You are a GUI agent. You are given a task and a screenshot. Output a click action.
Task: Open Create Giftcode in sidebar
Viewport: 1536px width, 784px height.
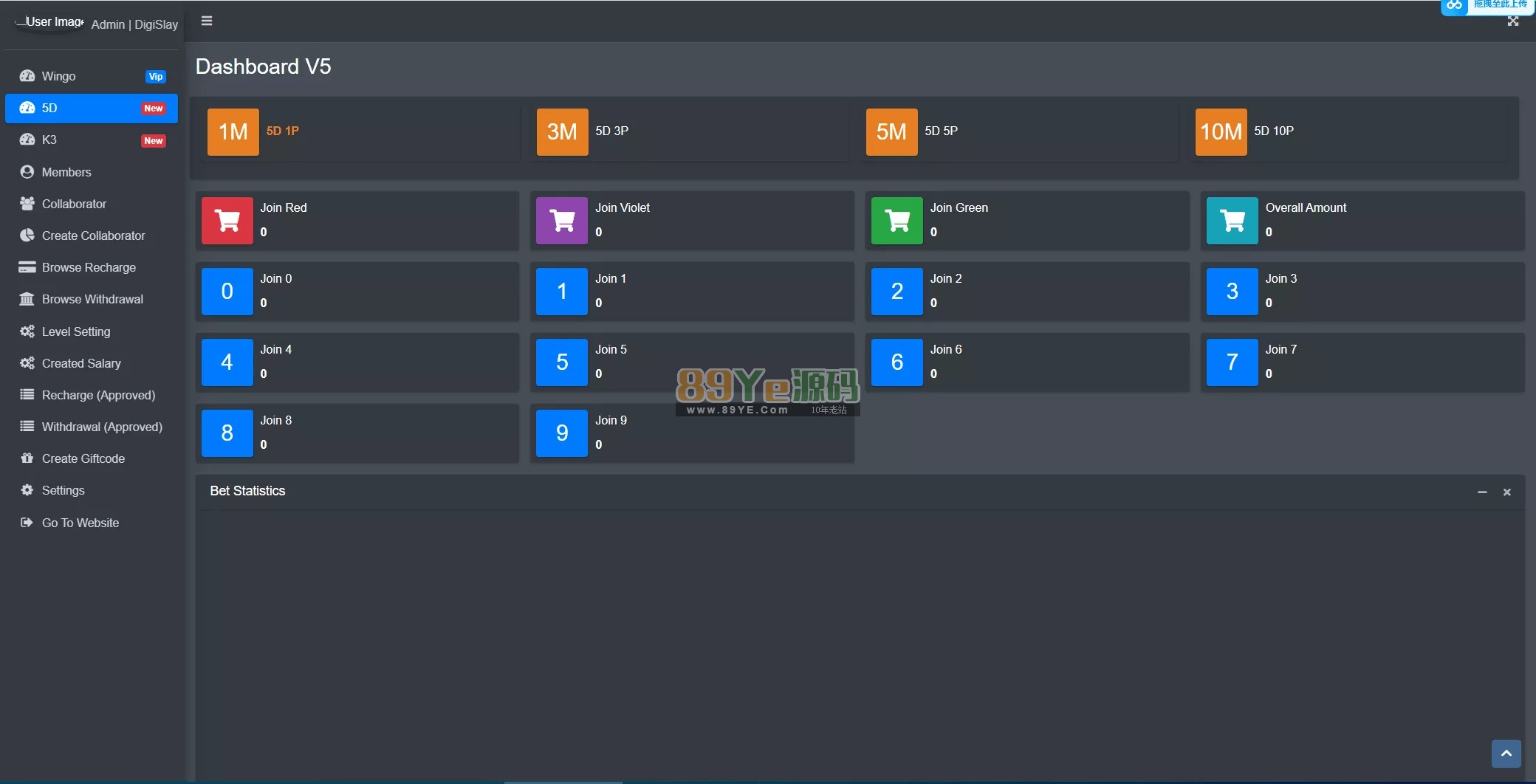tap(83, 458)
